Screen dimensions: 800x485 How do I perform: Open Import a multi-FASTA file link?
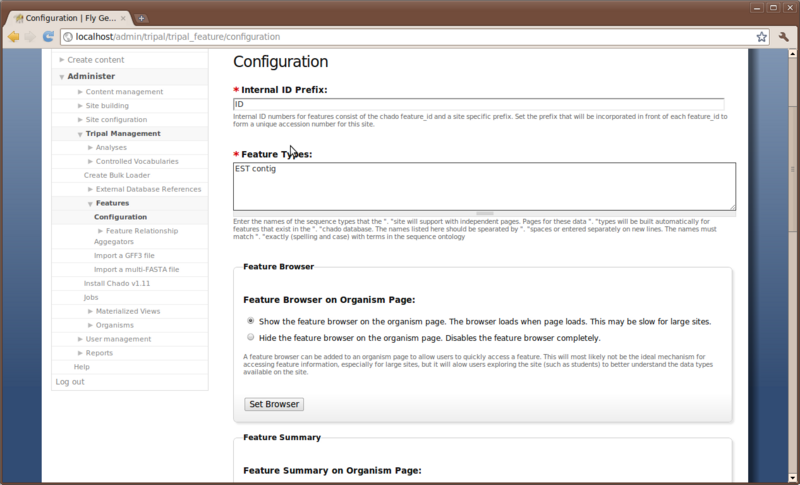tap(136, 269)
